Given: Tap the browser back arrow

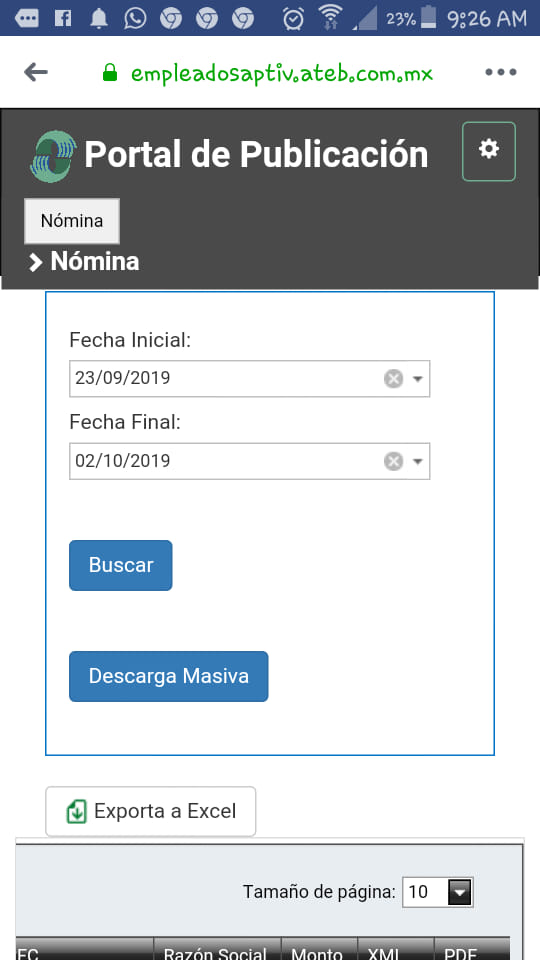Looking at the screenshot, I should [x=36, y=72].
